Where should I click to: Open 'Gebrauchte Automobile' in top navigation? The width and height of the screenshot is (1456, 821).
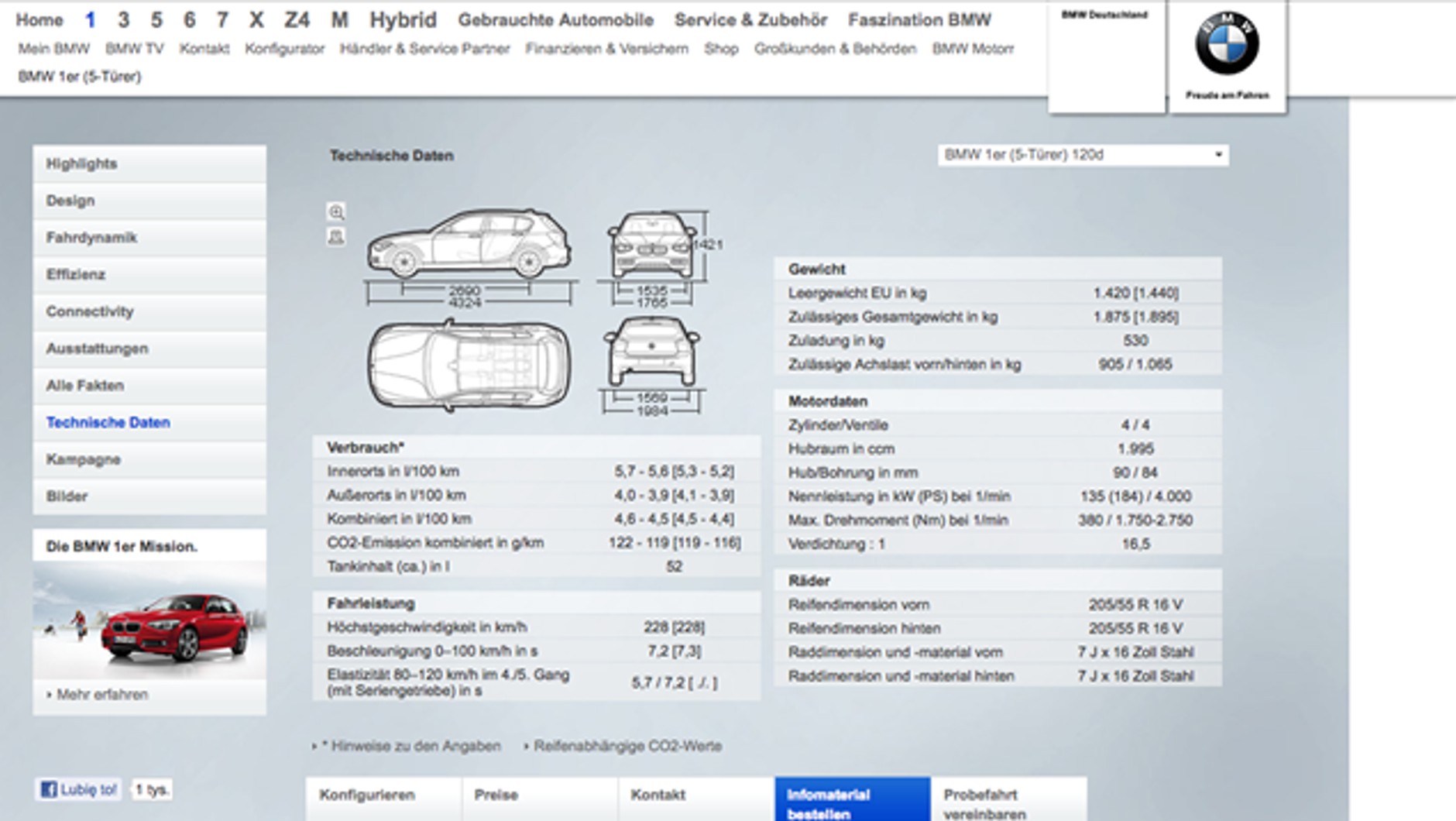555,20
